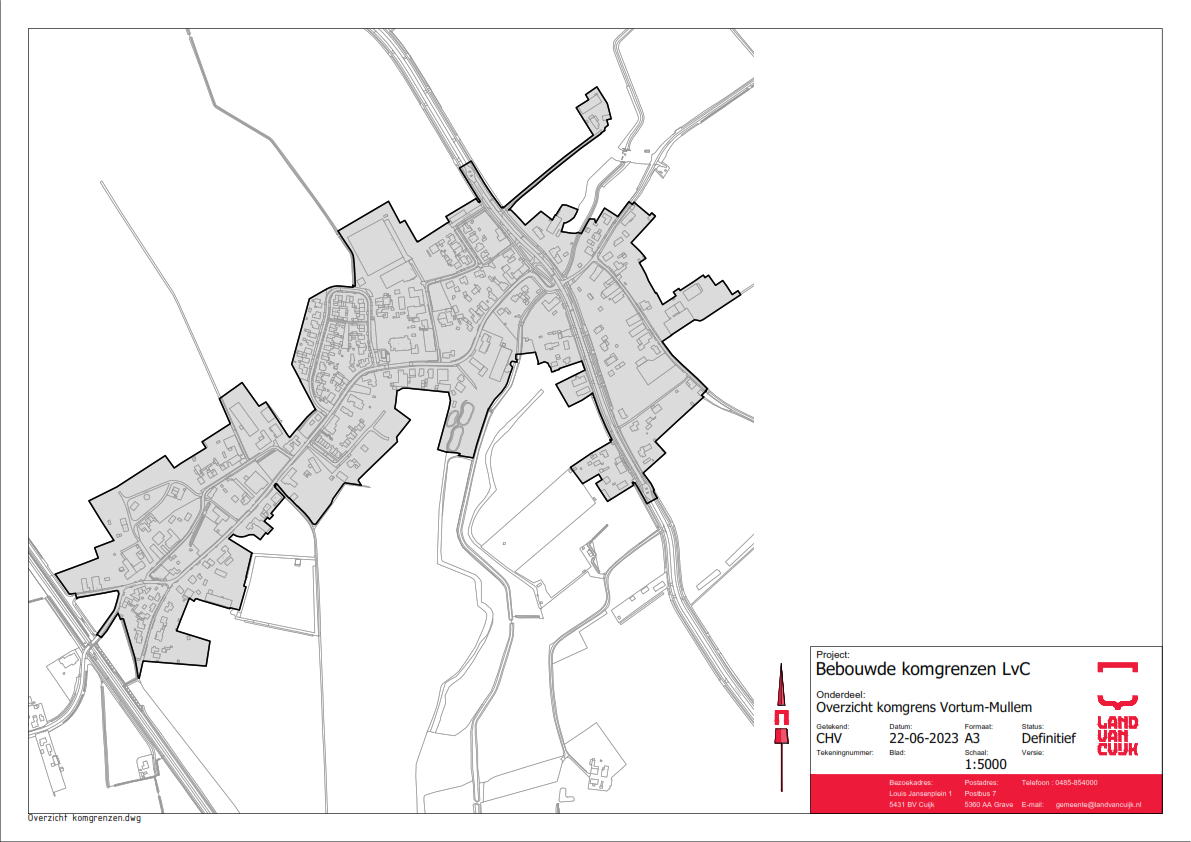Click the Overzicht komgrenzen.dwg file name label
This screenshot has width=1191, height=842.
tap(84, 818)
